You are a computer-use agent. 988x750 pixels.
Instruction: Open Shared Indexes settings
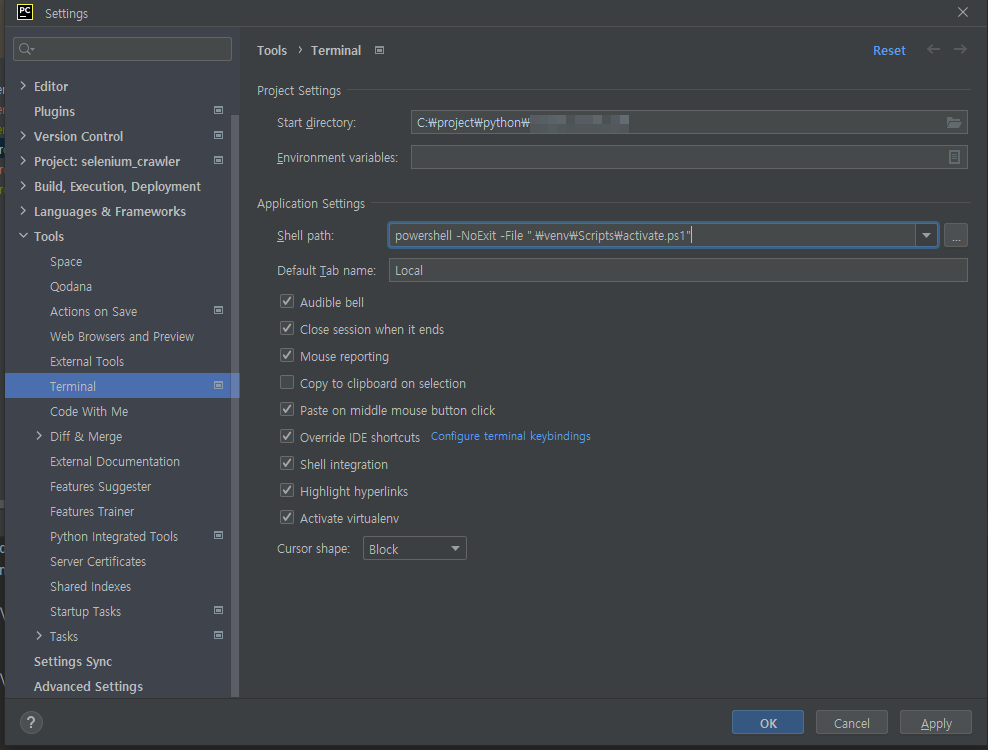[x=90, y=587]
